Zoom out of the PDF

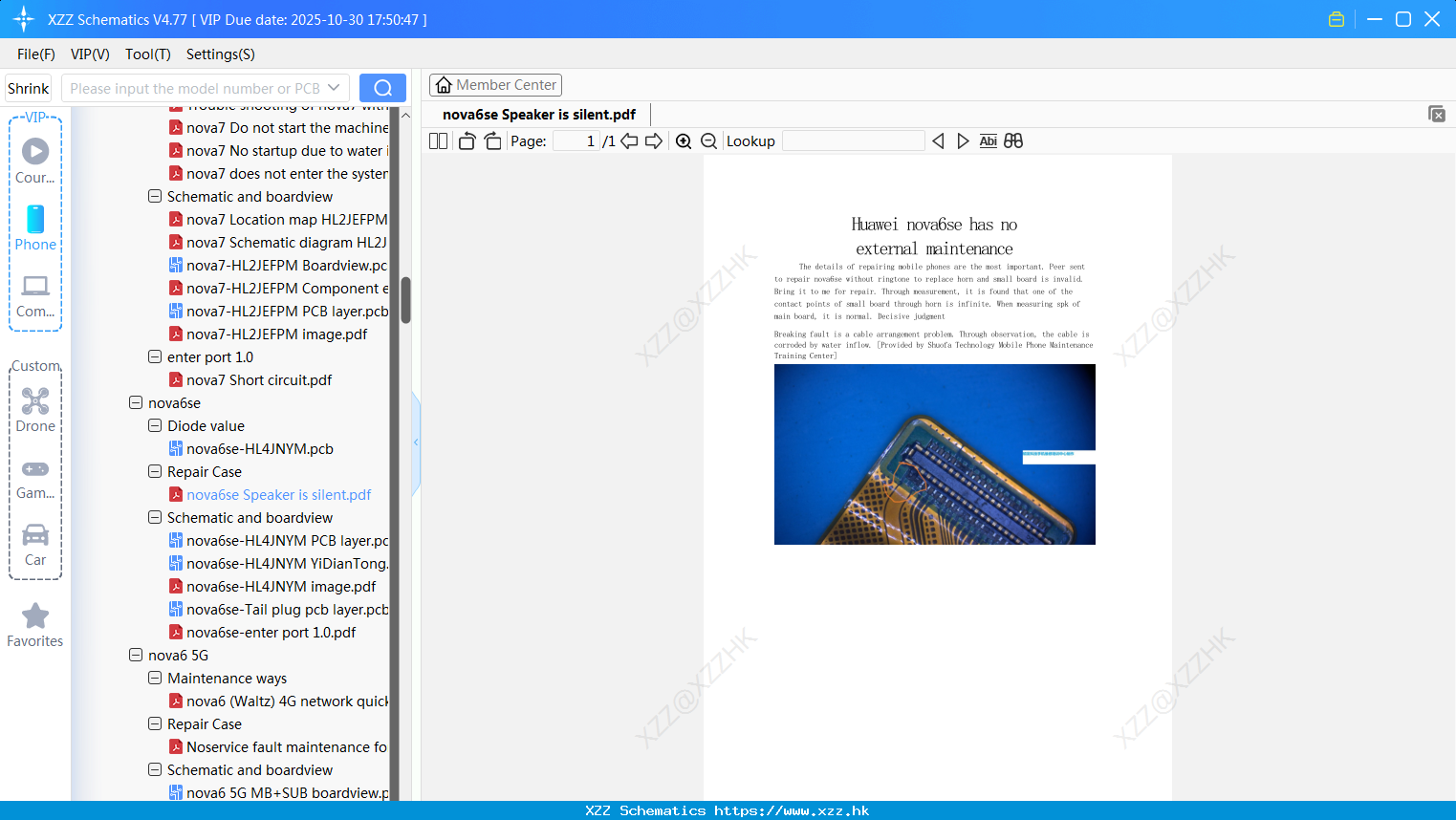tap(709, 141)
